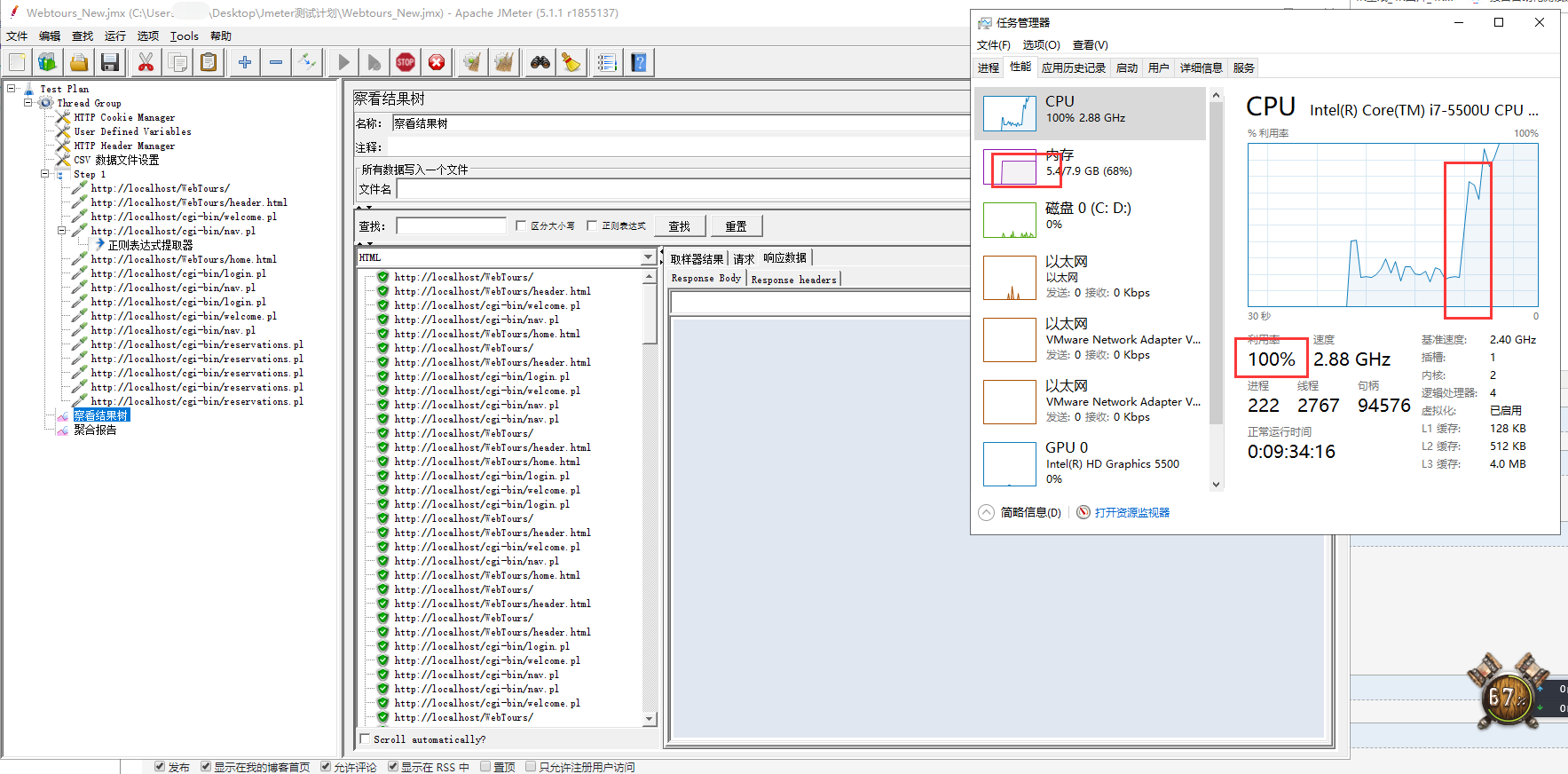Toggle the 发布 checkbox
This screenshot has width=1568, height=774.
(160, 766)
